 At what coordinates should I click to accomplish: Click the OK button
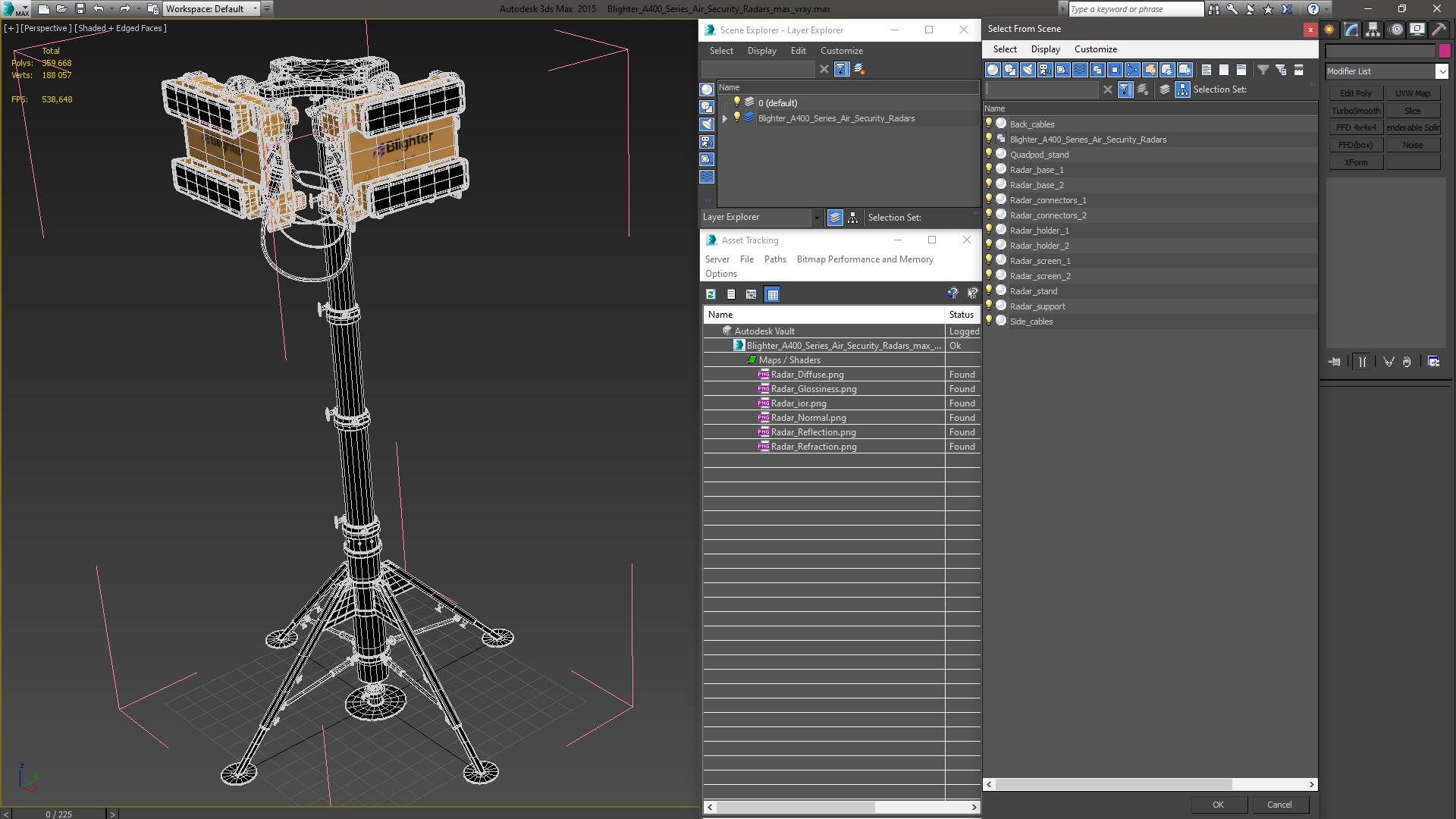click(1218, 805)
